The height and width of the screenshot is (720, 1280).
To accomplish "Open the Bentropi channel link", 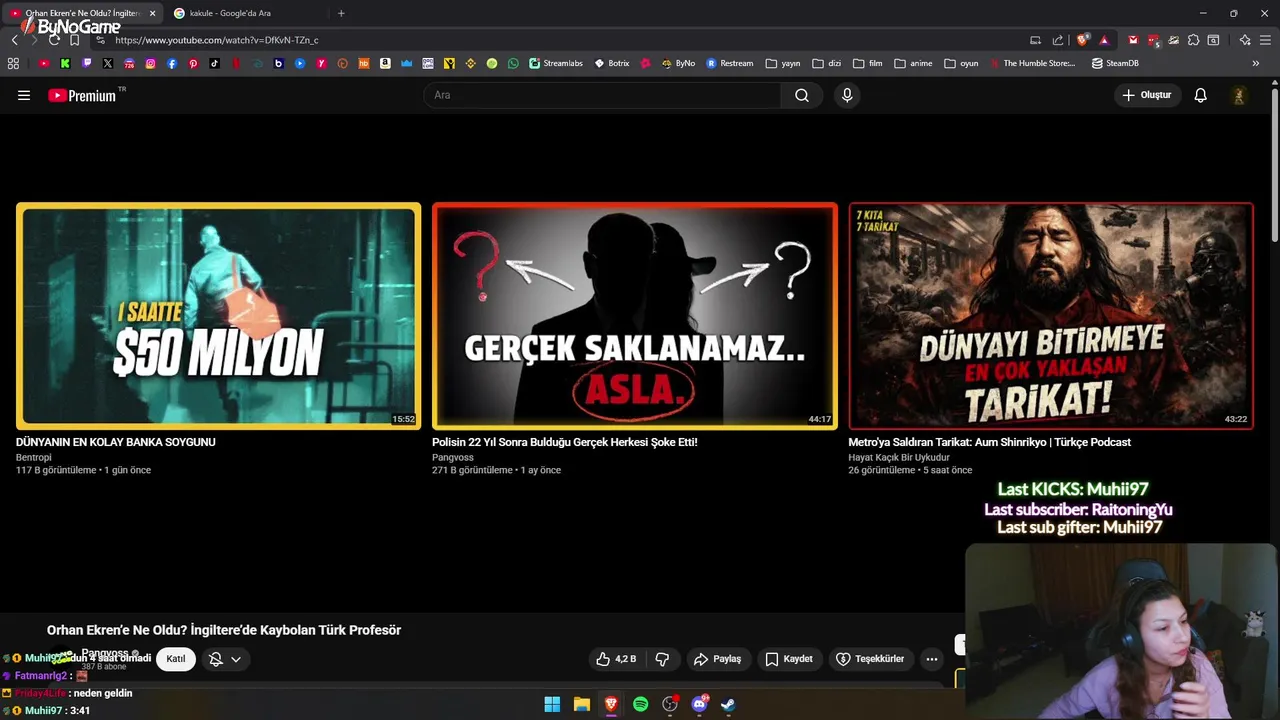I will [x=34, y=458].
